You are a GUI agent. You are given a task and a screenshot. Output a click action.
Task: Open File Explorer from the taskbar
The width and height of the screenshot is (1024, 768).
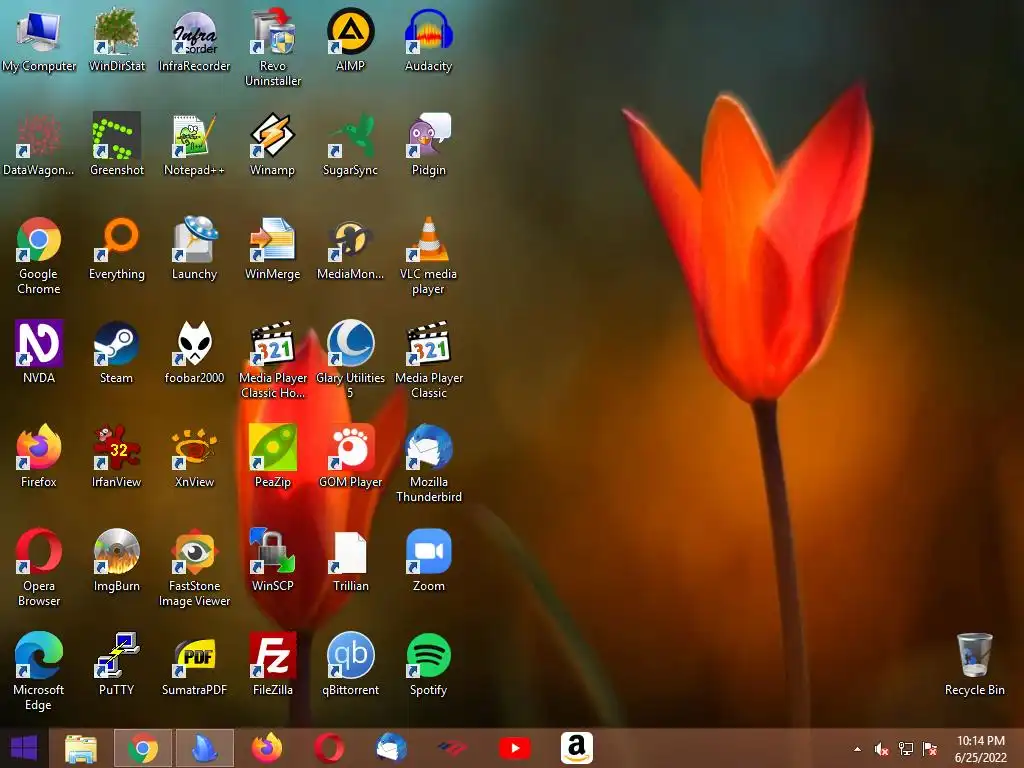(x=81, y=748)
